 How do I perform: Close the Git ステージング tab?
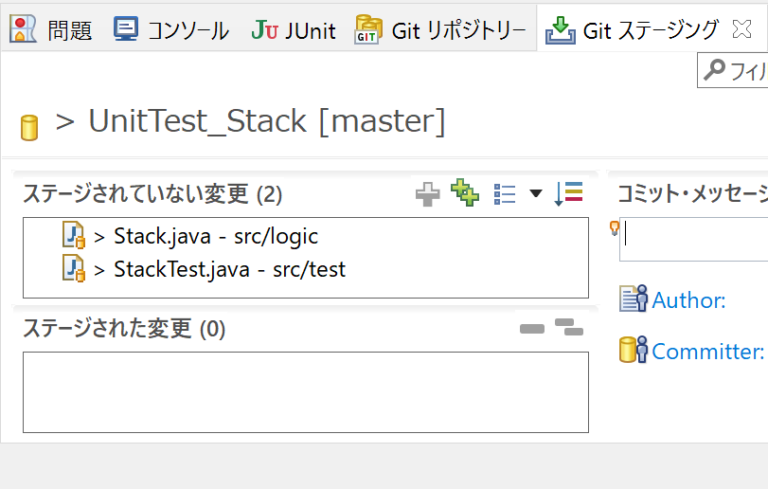coord(741,30)
